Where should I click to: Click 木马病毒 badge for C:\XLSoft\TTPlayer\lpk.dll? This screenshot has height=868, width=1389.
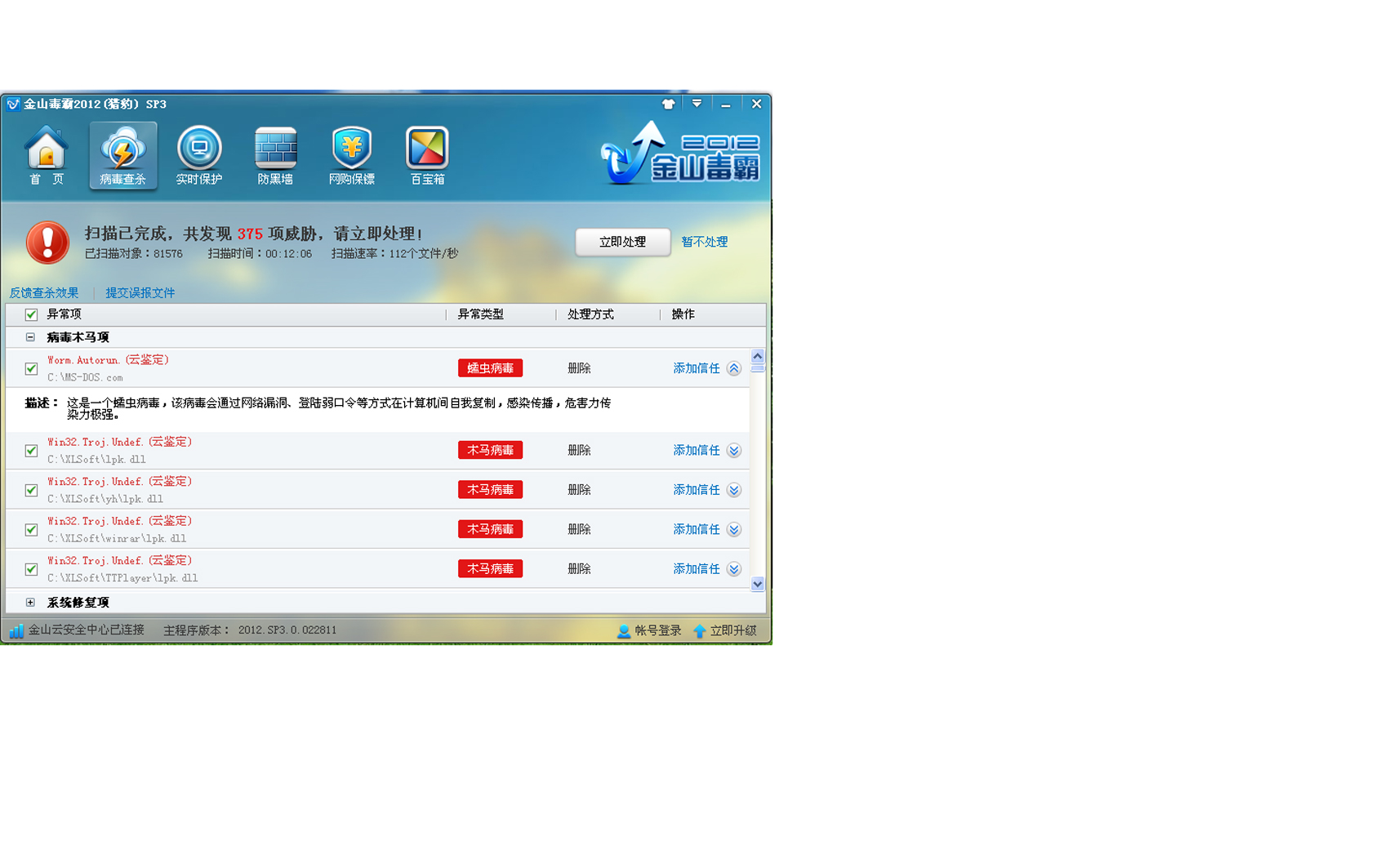(x=490, y=569)
